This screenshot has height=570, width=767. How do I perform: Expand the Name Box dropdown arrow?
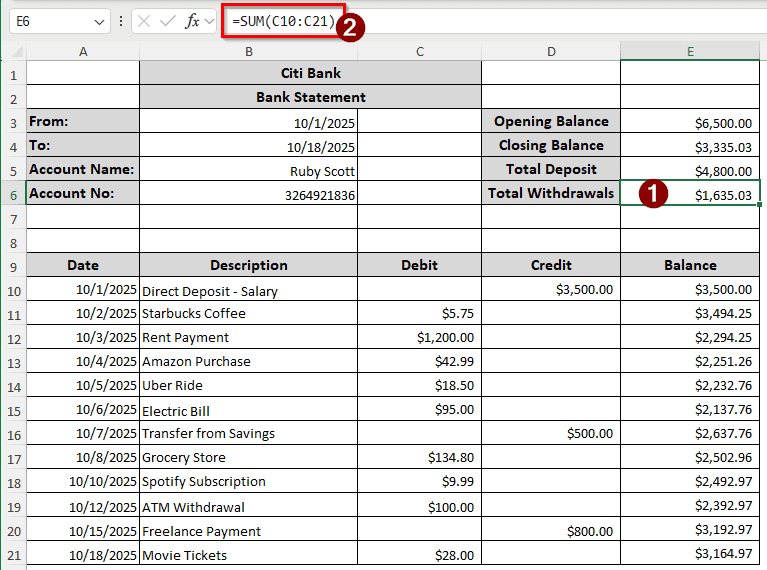point(99,22)
